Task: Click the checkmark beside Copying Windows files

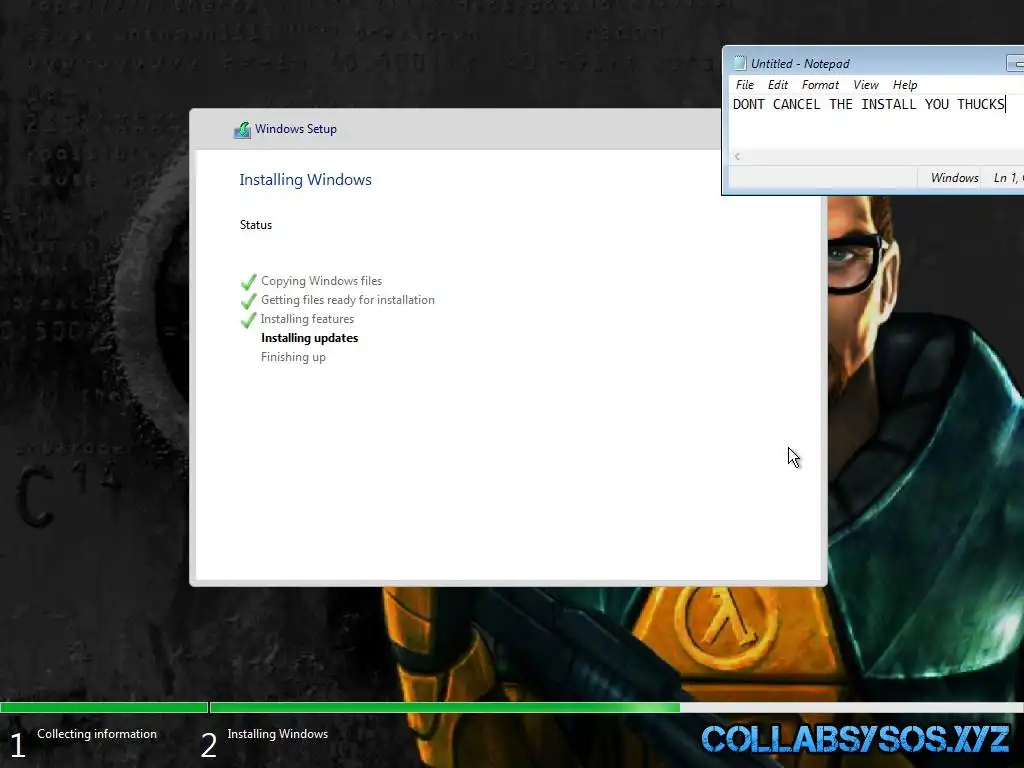Action: [x=248, y=282]
